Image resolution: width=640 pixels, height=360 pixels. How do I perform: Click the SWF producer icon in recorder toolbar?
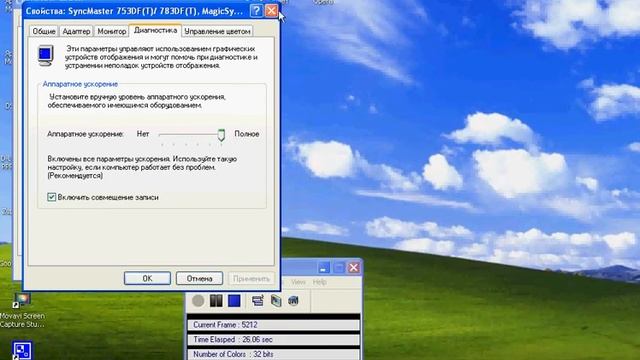(x=293, y=301)
